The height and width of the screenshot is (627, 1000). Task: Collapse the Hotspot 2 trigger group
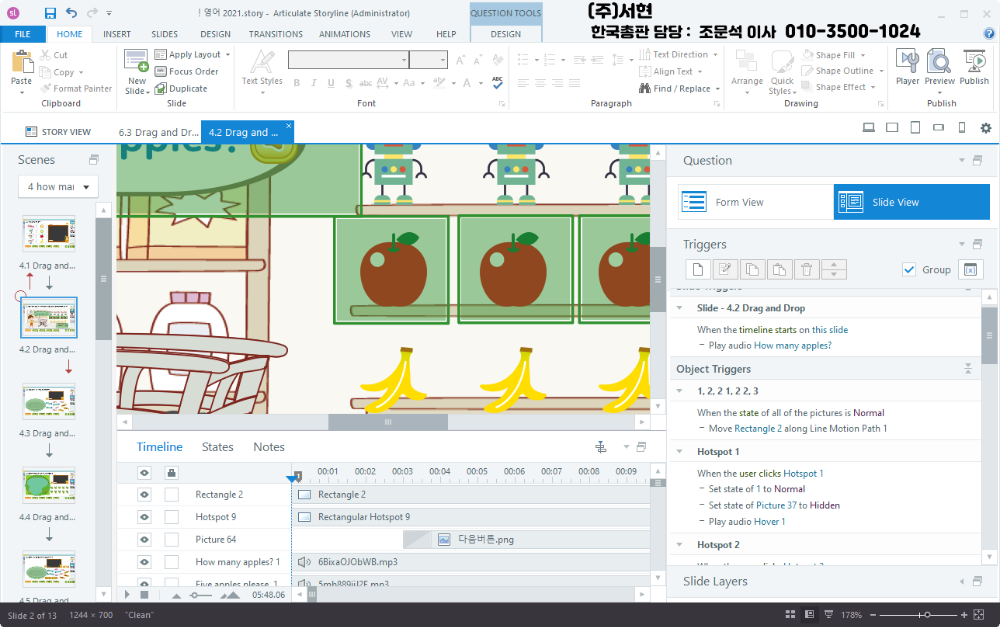pos(679,545)
